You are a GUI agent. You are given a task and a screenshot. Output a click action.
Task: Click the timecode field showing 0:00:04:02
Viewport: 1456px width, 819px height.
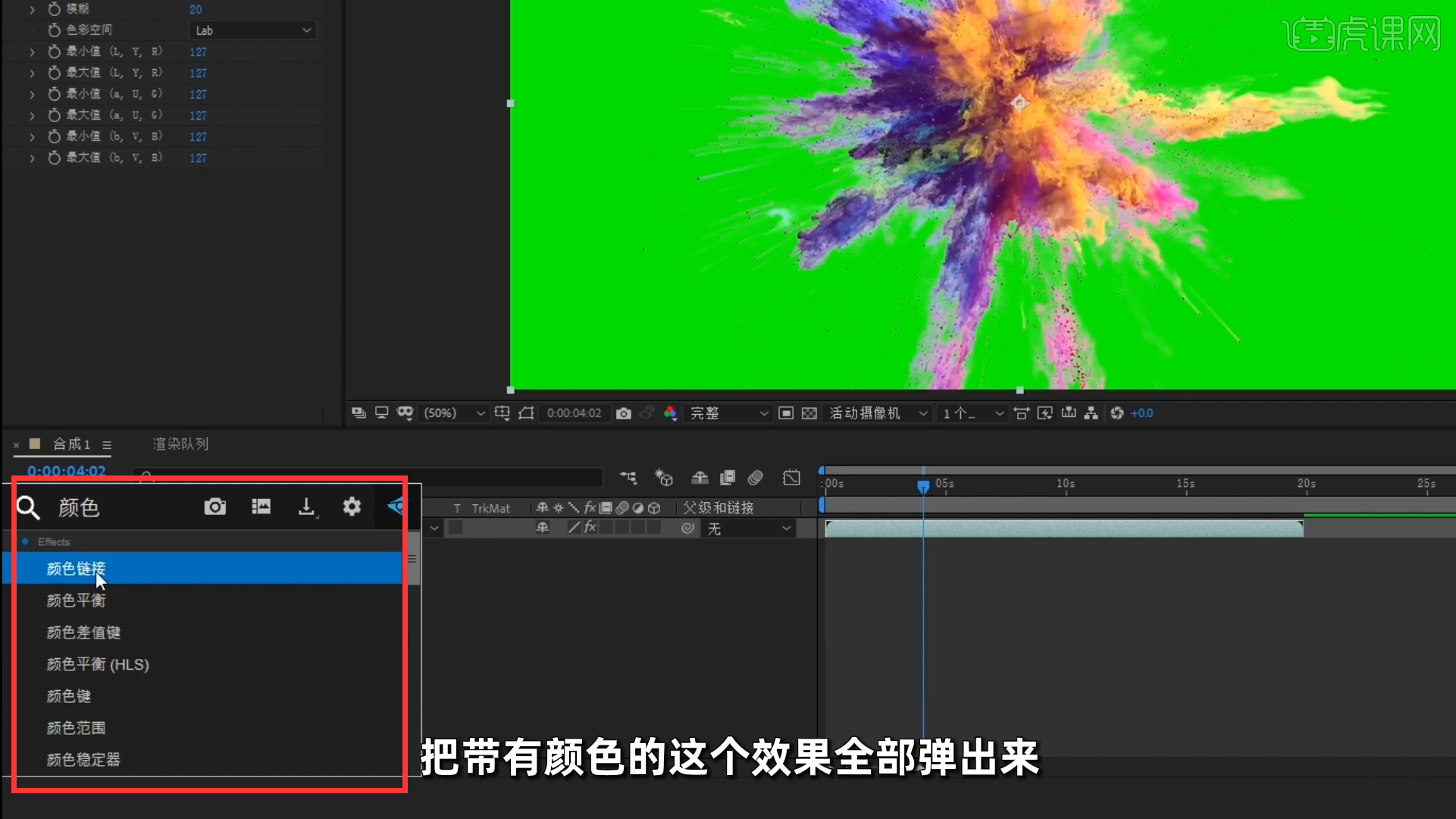[x=574, y=413]
